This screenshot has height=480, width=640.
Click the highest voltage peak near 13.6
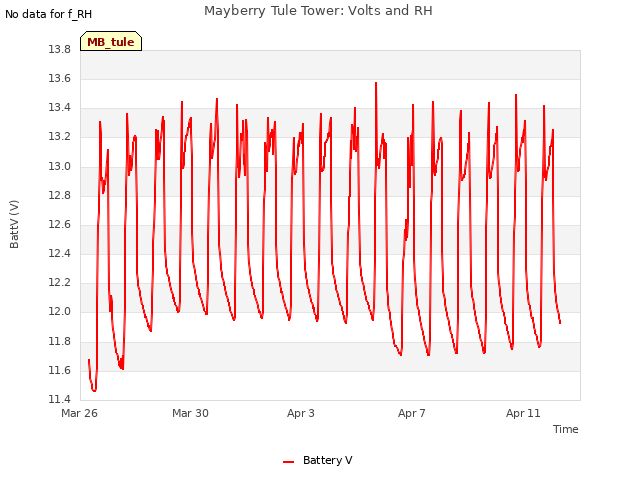tap(376, 83)
